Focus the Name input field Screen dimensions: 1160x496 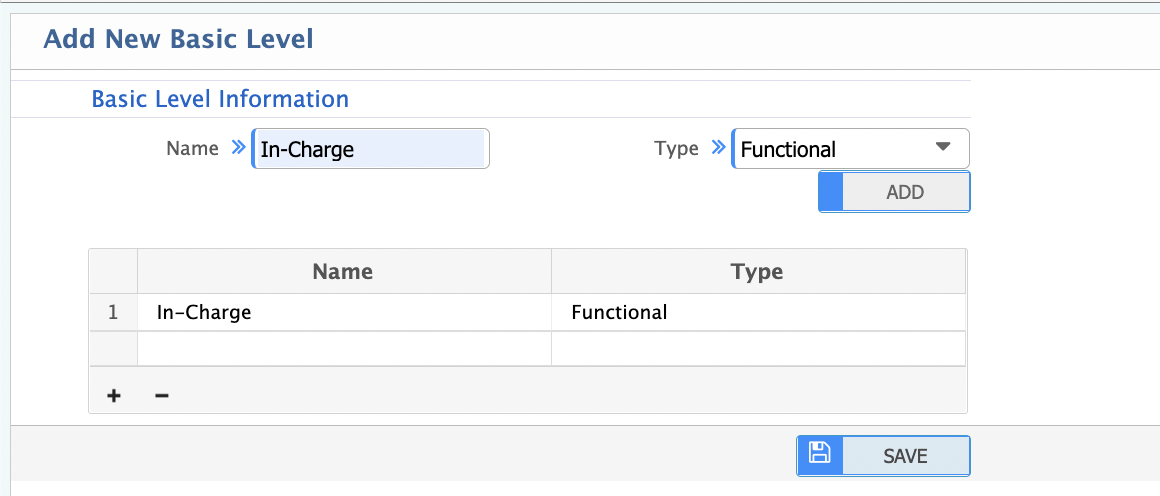pyautogui.click(x=371, y=149)
